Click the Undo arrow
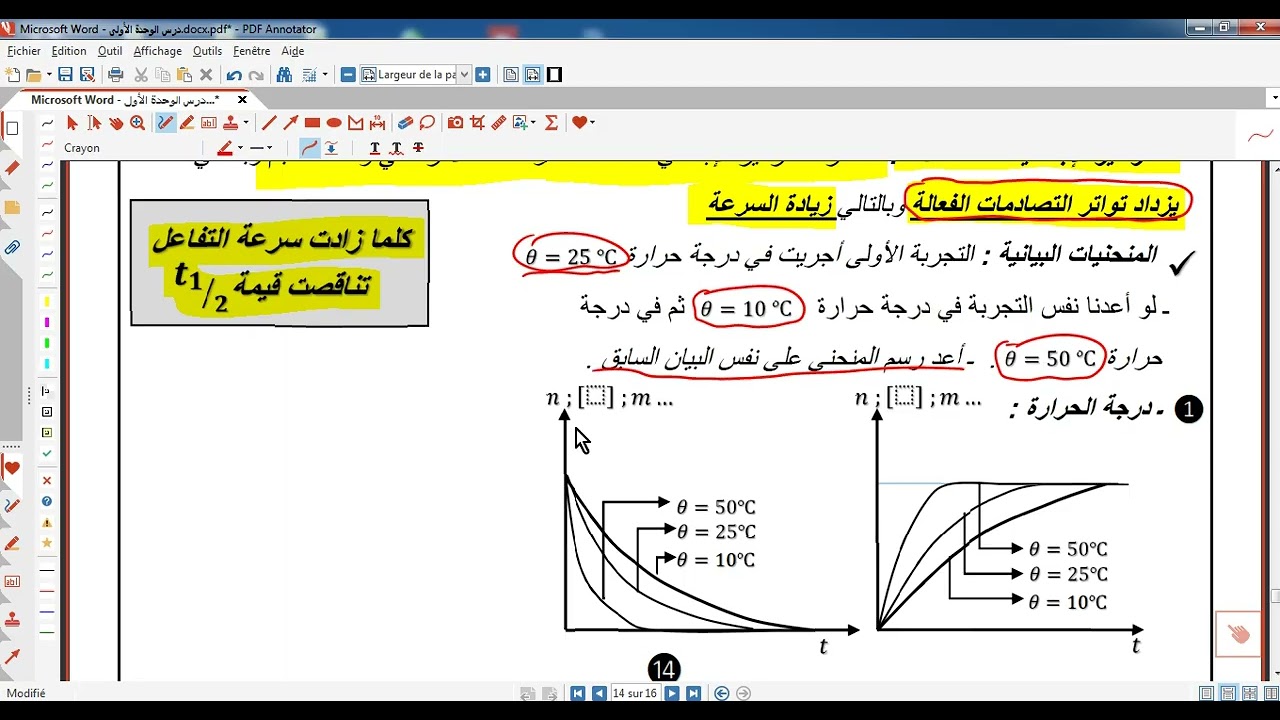 (x=234, y=75)
